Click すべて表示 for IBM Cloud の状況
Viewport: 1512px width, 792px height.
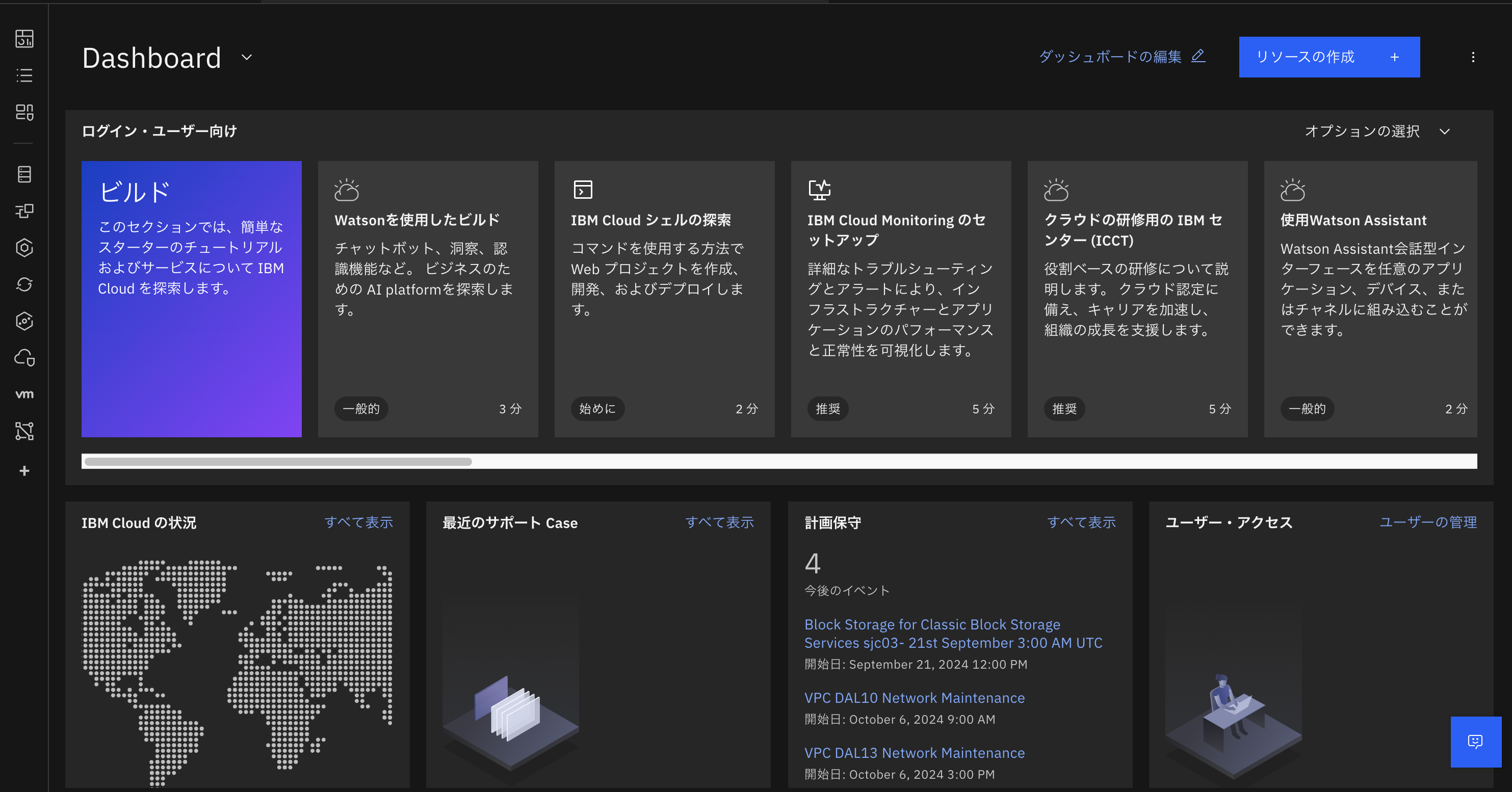[359, 522]
